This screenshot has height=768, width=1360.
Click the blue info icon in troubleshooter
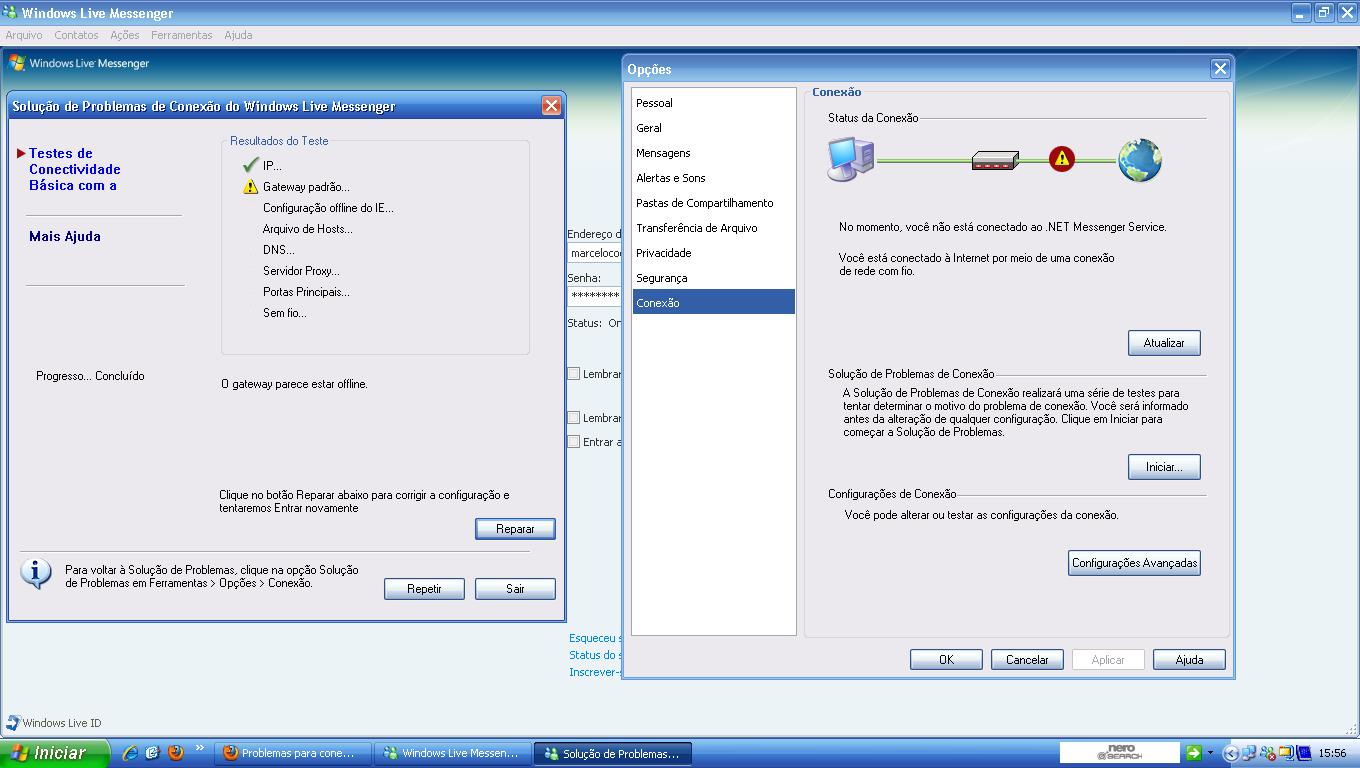click(36, 573)
